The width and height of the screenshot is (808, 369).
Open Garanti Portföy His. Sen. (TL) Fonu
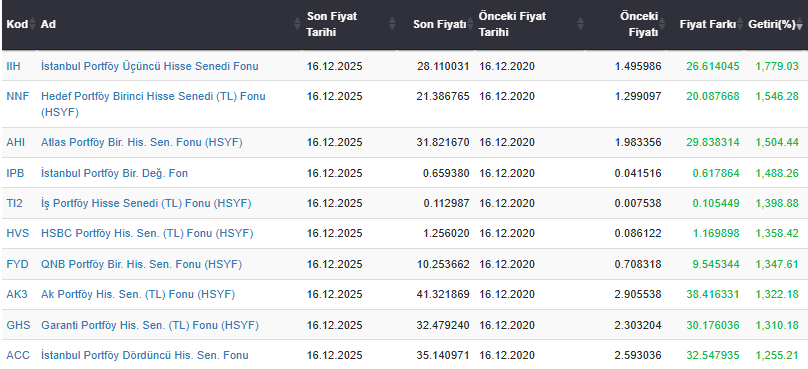[x=150, y=325]
